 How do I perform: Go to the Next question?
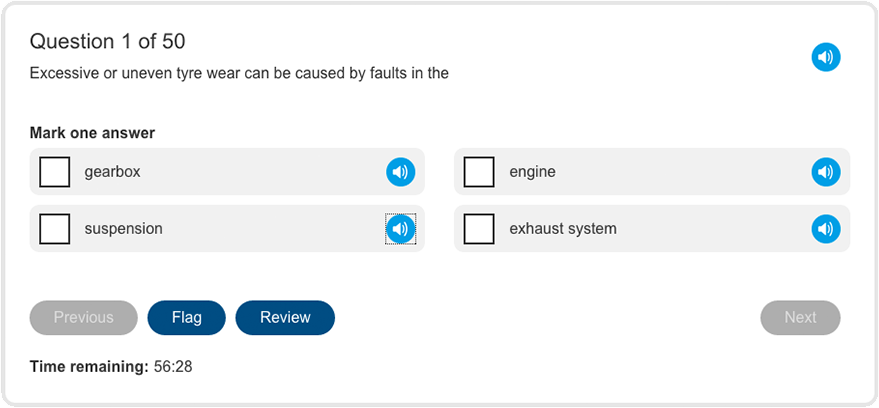point(800,318)
